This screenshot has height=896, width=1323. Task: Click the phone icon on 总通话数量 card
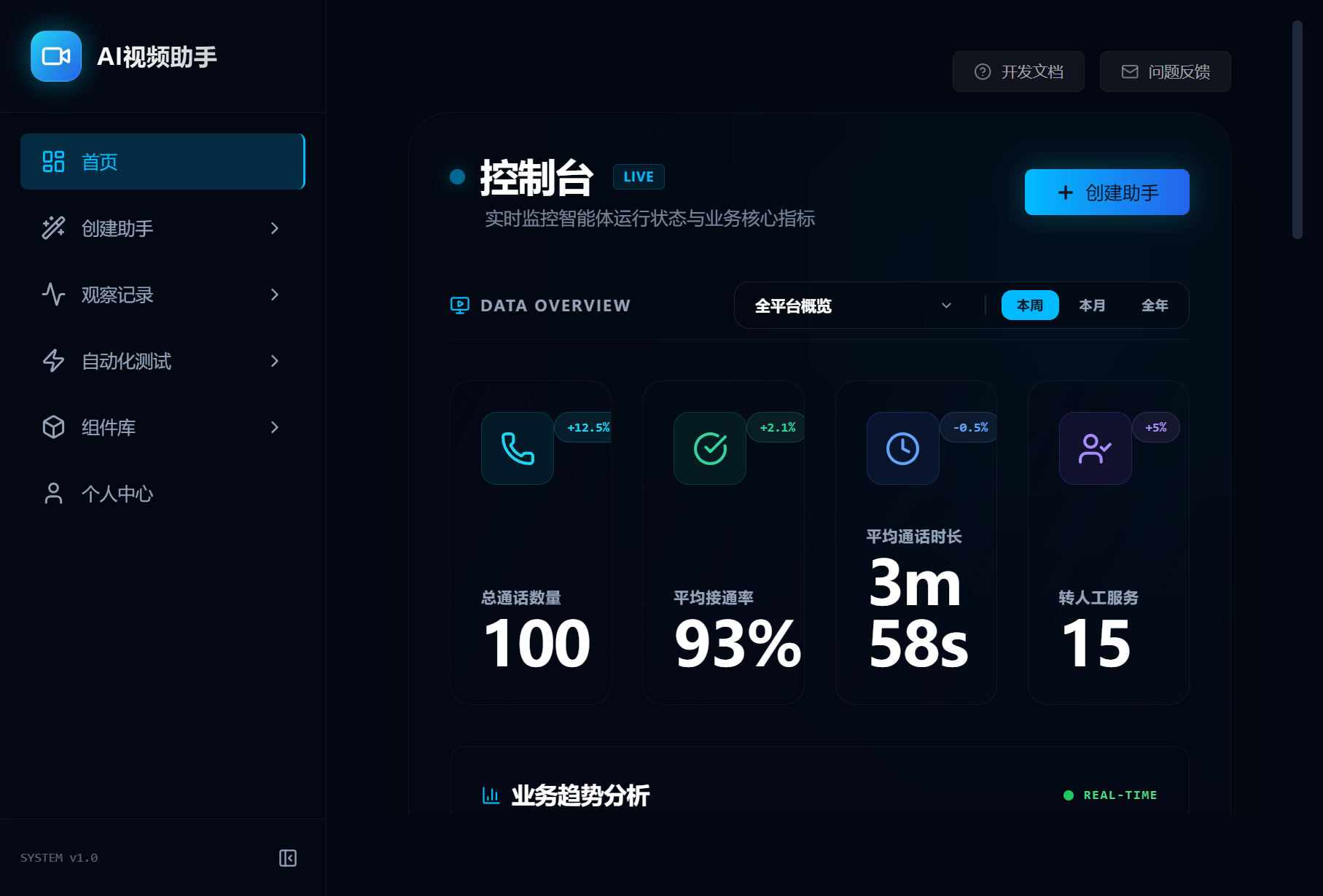(x=518, y=448)
